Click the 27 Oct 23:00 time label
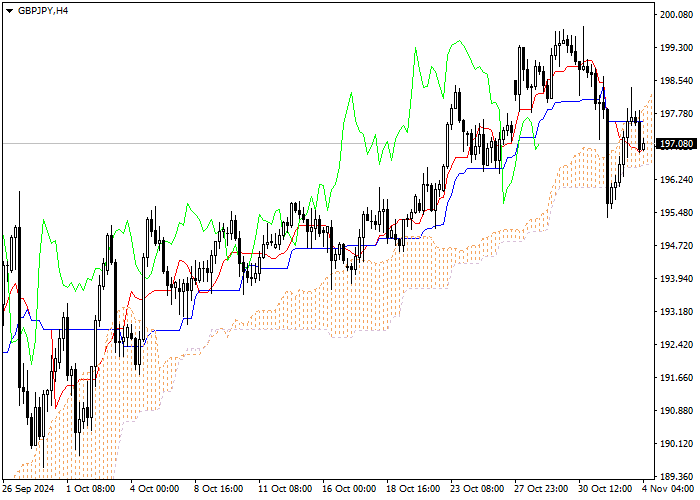700x500 pixels. pyautogui.click(x=542, y=489)
